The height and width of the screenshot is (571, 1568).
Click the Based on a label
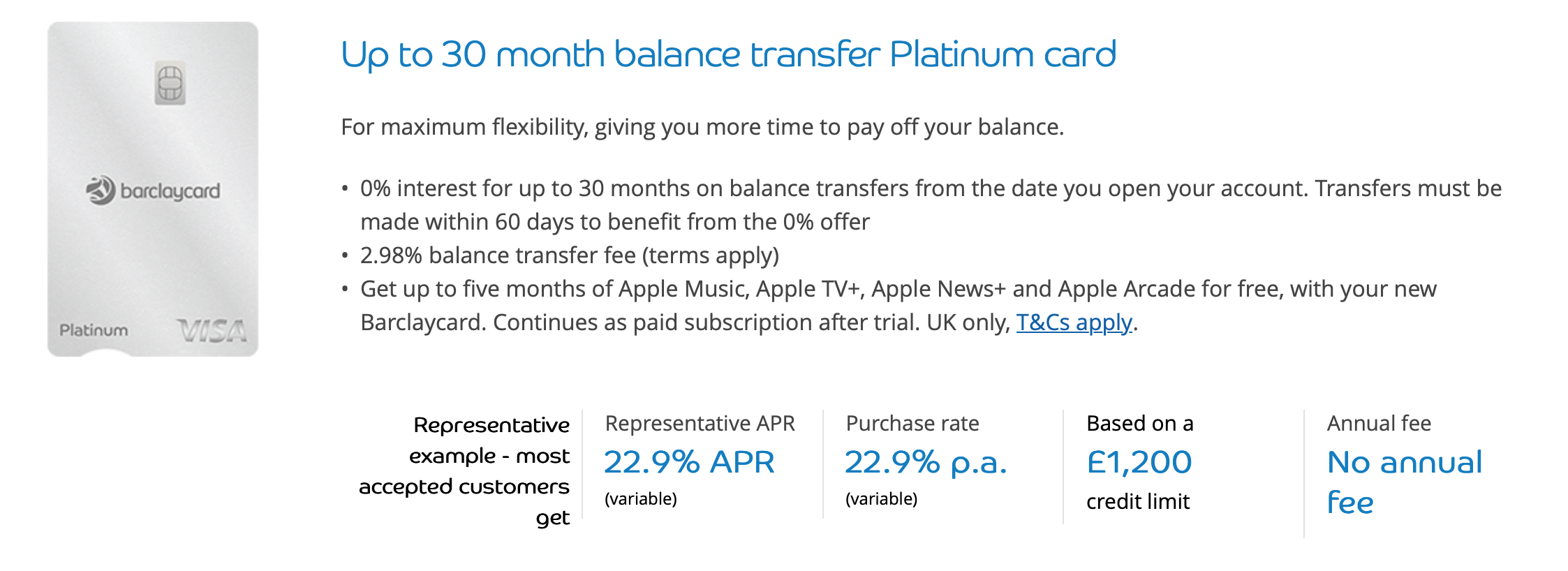point(1140,423)
